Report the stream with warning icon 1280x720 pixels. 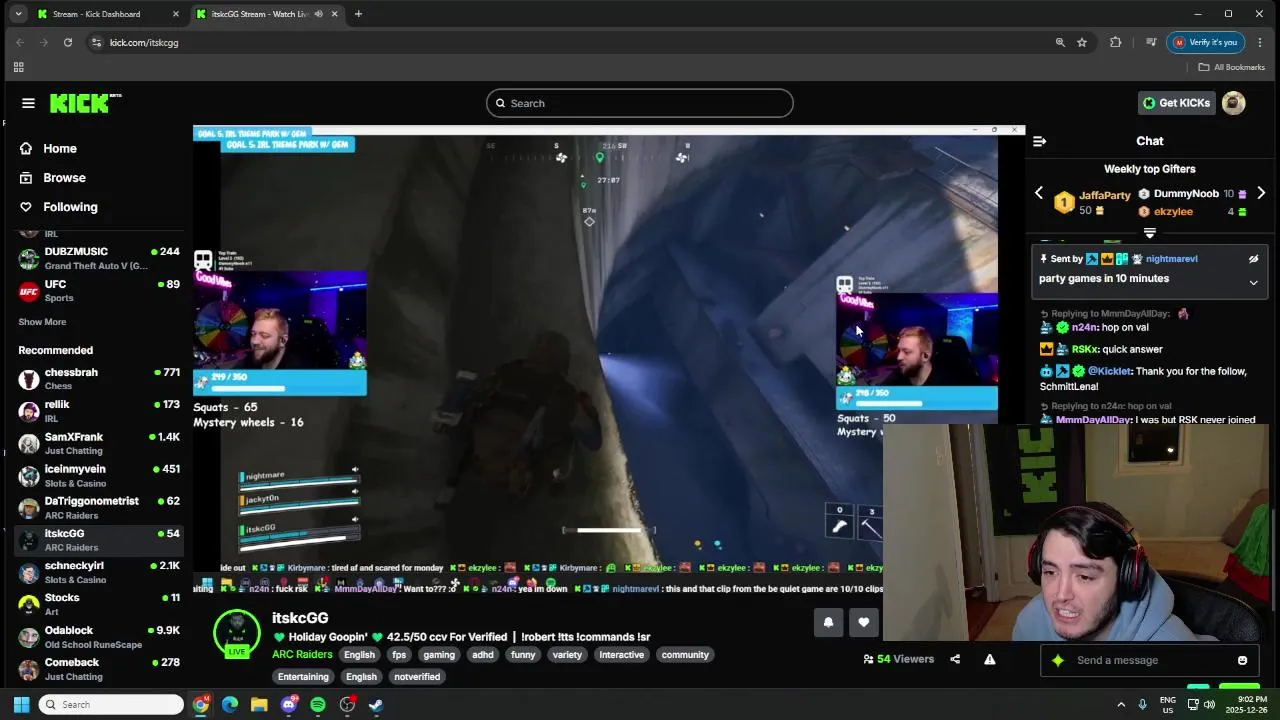pyautogui.click(x=989, y=659)
